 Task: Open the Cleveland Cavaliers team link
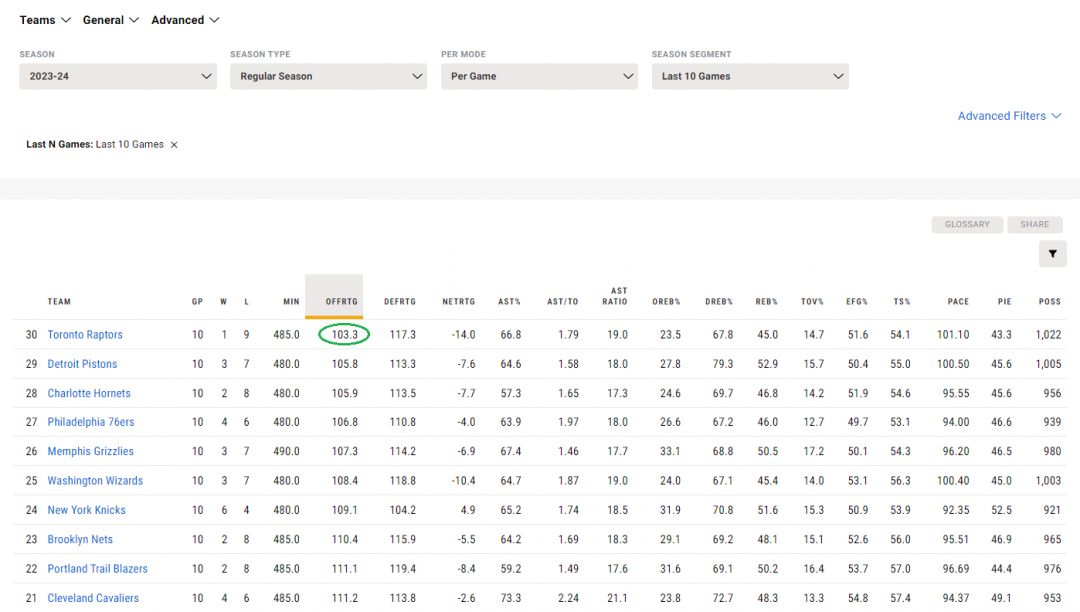pyautogui.click(x=93, y=598)
